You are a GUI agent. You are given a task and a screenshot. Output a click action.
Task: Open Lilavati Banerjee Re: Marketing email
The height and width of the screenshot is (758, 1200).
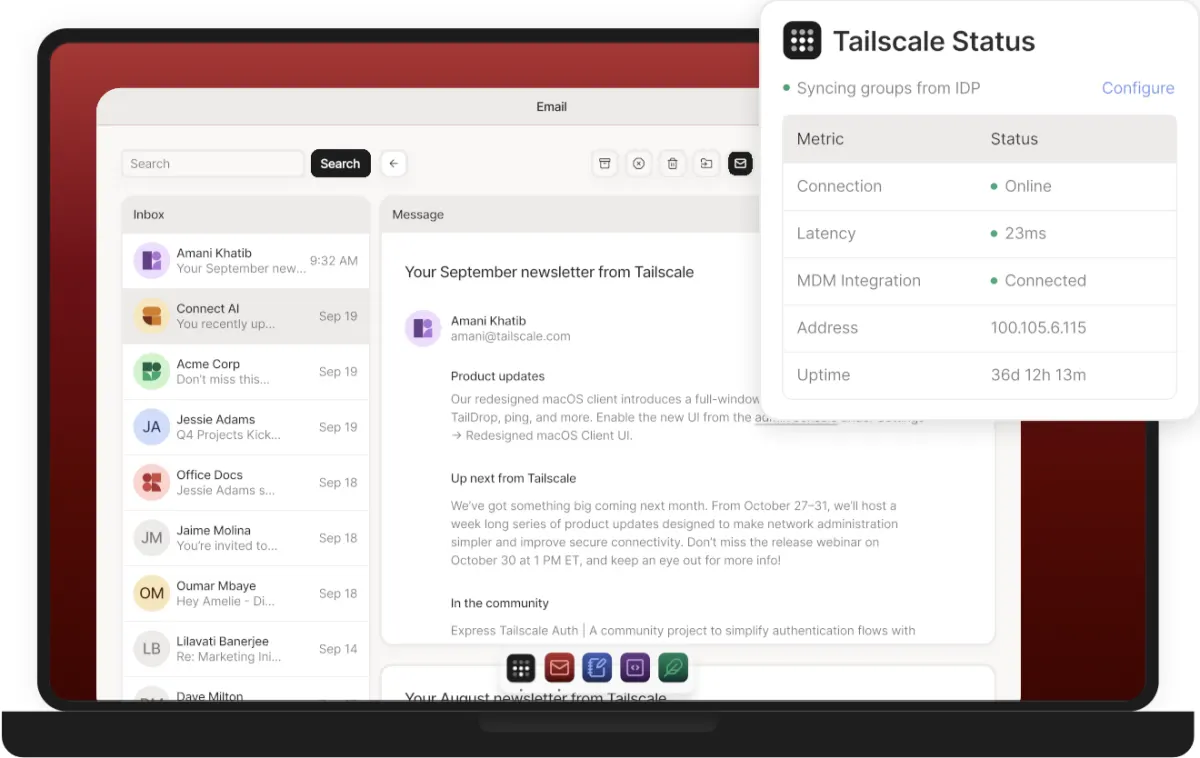246,649
